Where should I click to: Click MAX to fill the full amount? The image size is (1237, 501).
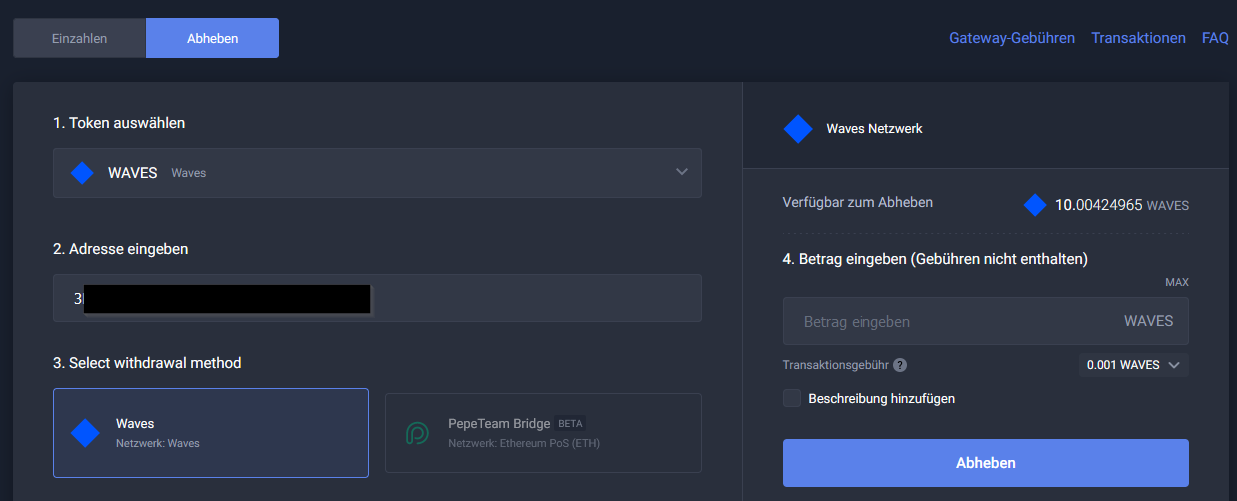pyautogui.click(x=1177, y=283)
